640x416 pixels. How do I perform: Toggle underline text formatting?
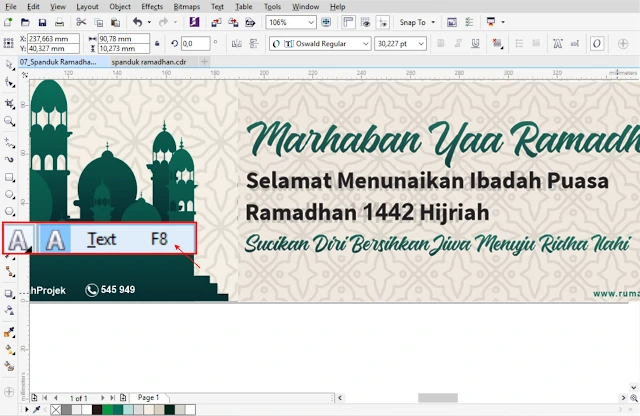pyautogui.click(x=475, y=43)
